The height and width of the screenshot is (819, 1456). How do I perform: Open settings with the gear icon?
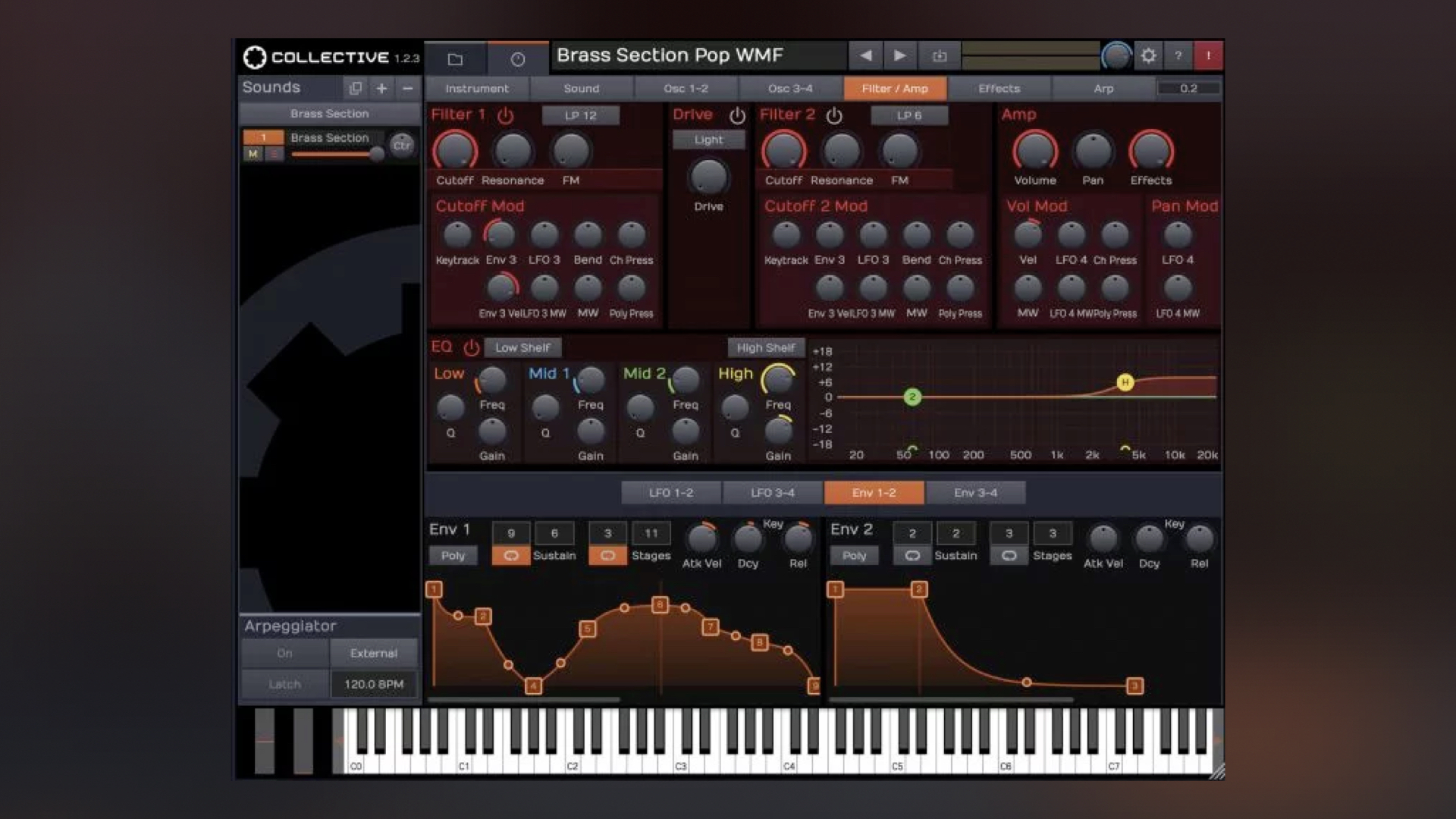click(1148, 55)
